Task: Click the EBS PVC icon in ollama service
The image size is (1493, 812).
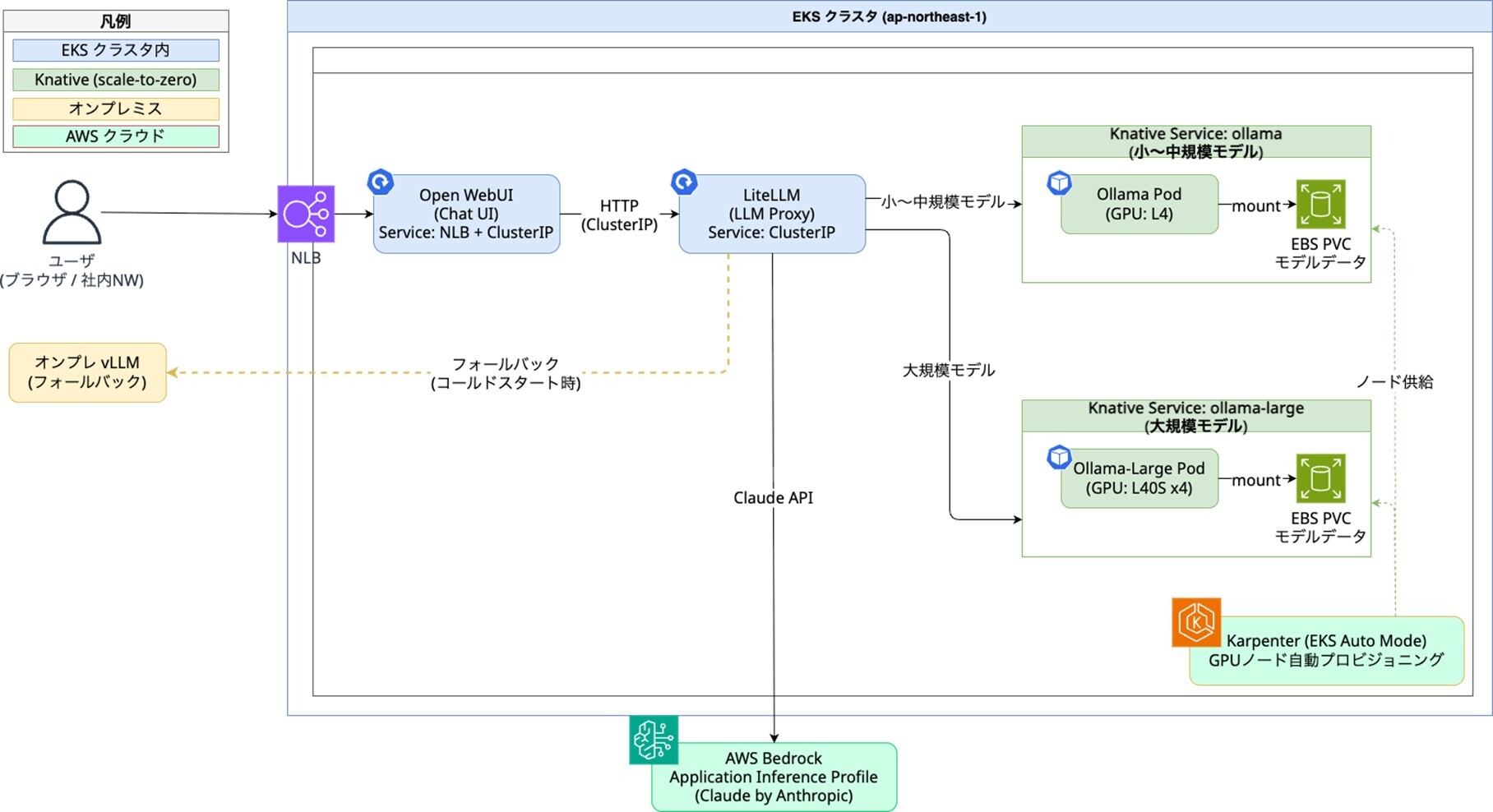Action: (1320, 204)
